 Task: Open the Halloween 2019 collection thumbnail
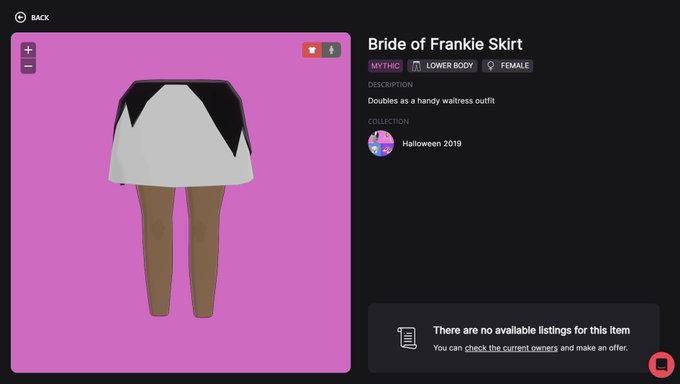[381, 144]
